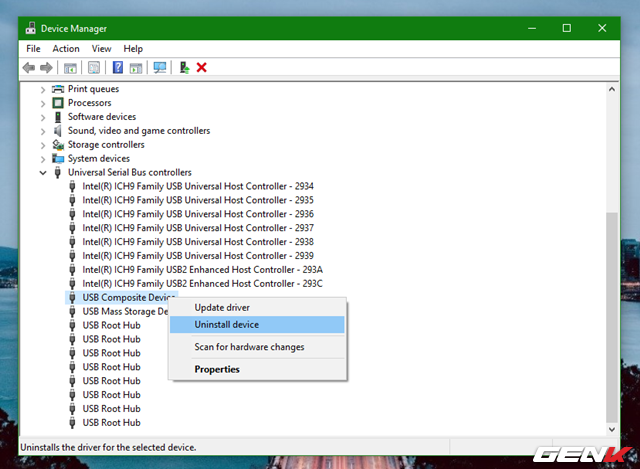Click the Properties sheet toolbar icon

[x=94, y=67]
